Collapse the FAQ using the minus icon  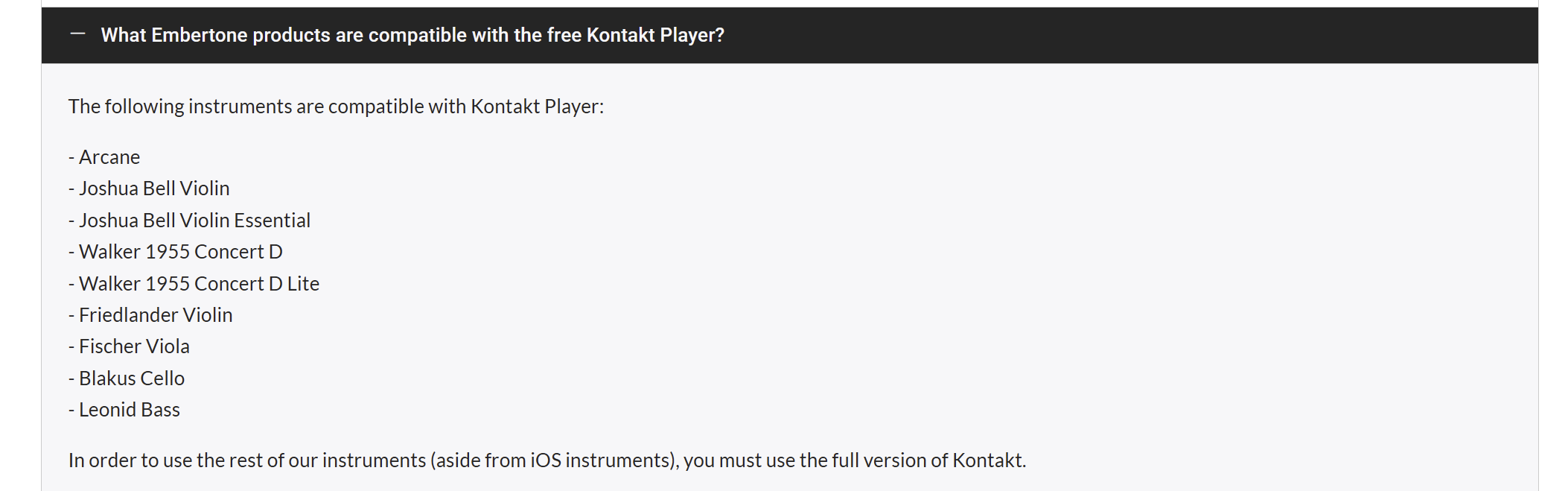[x=77, y=34]
